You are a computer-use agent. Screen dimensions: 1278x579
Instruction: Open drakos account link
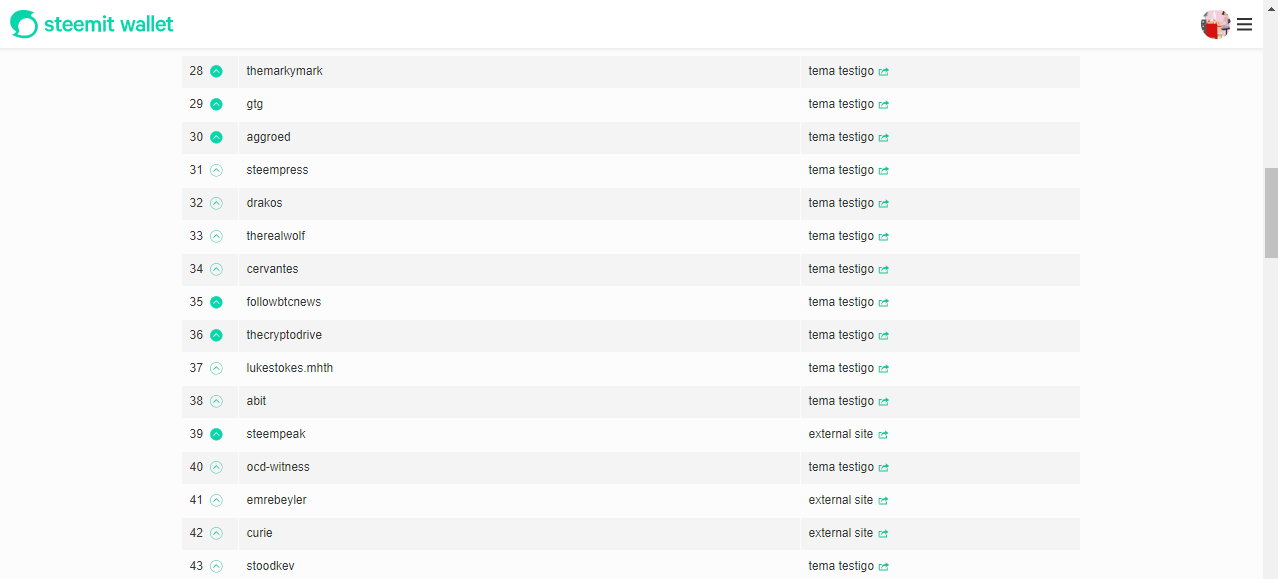pos(264,203)
